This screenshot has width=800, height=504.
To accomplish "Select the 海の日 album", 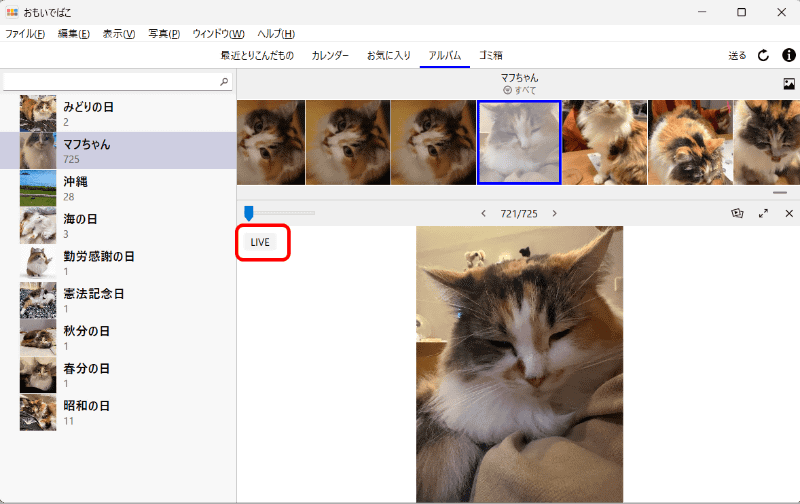I will (x=118, y=225).
